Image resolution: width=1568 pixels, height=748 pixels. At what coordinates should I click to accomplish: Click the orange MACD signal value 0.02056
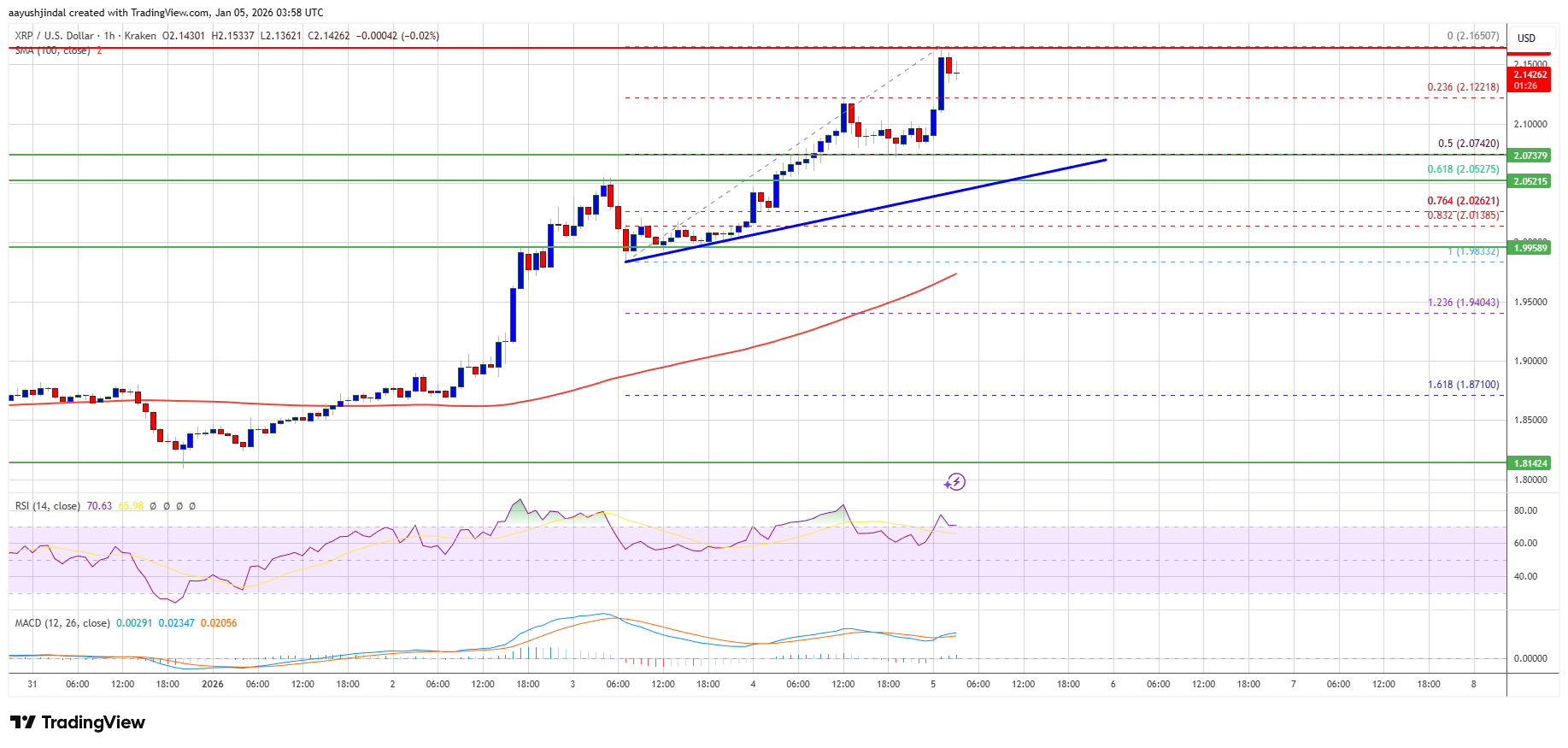point(219,623)
